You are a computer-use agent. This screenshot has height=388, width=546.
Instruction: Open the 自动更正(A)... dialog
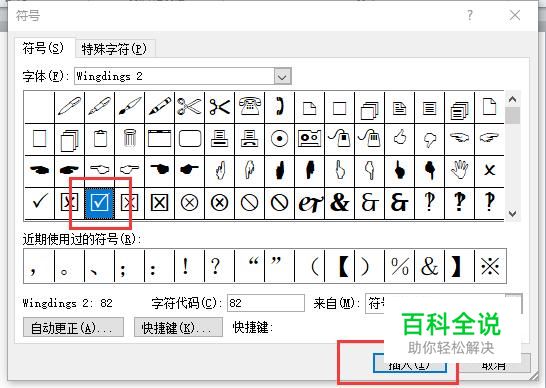[x=73, y=327]
